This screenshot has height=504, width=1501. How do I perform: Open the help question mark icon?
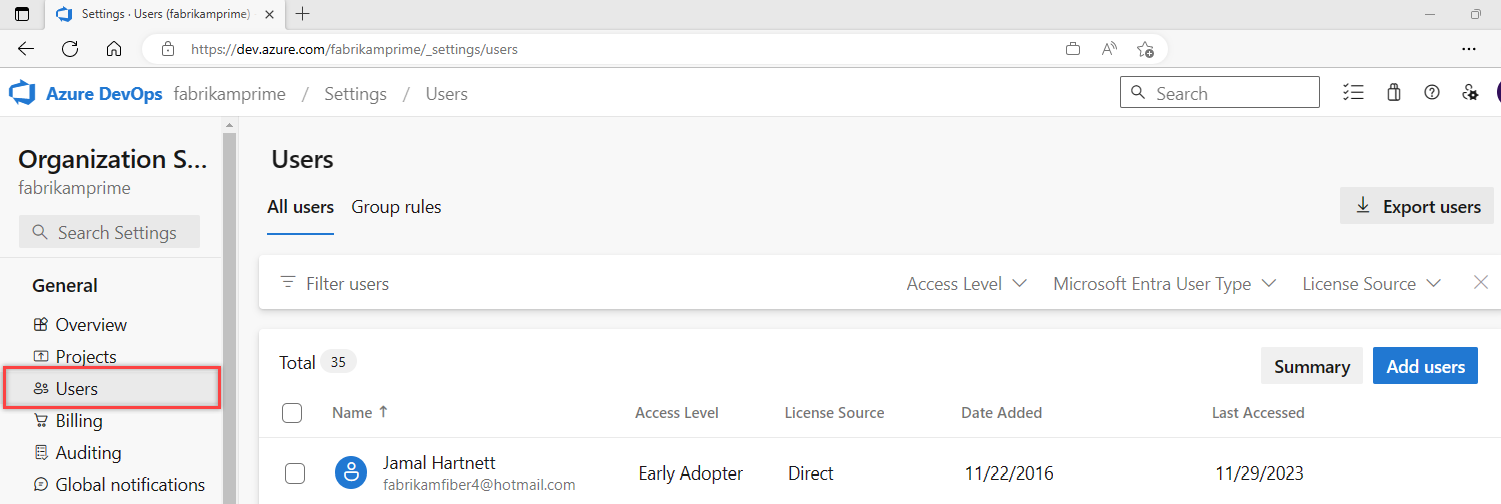pyautogui.click(x=1432, y=93)
